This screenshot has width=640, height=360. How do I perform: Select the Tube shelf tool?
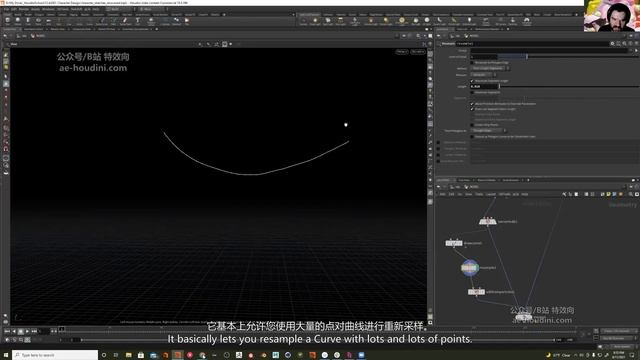(x=28, y=21)
